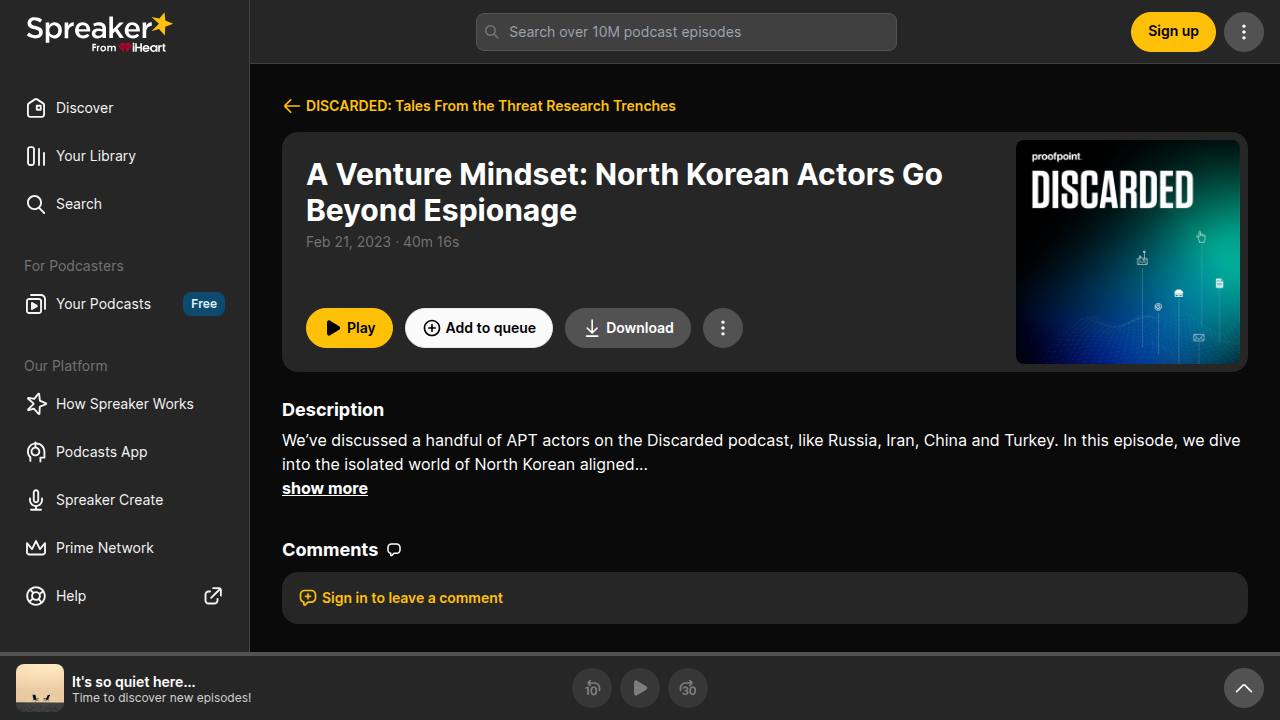Screen dimensions: 1280x720
Task: Click 'It's so quiet here...' text
Action: (134, 681)
